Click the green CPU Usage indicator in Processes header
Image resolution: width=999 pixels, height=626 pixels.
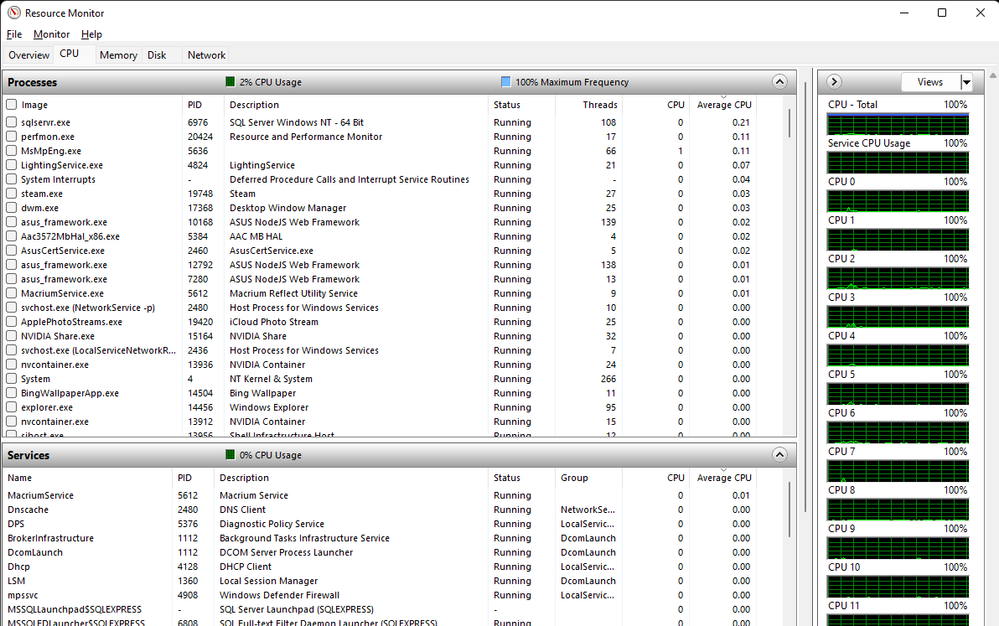[230, 82]
